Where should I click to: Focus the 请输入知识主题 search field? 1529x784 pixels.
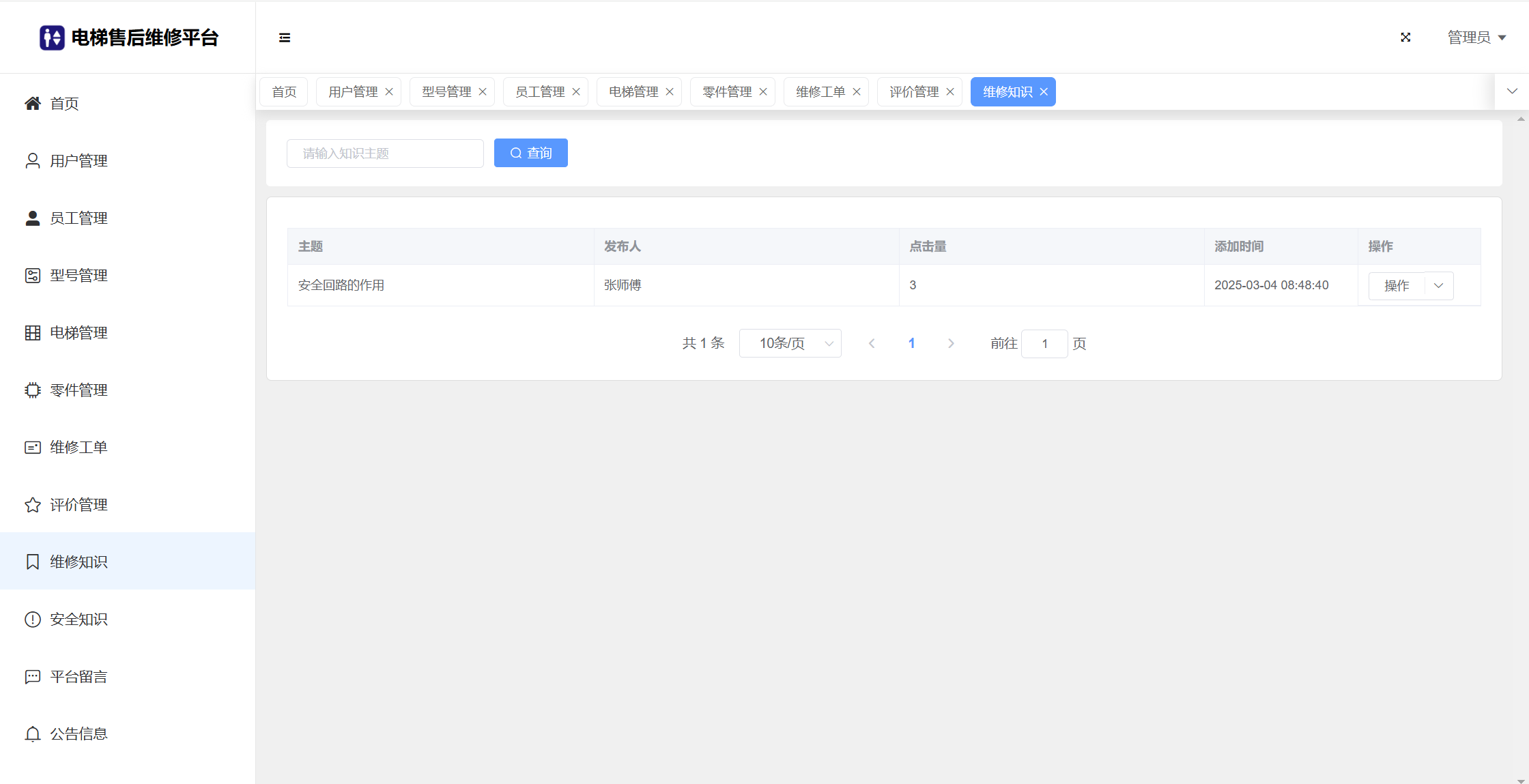click(x=385, y=154)
